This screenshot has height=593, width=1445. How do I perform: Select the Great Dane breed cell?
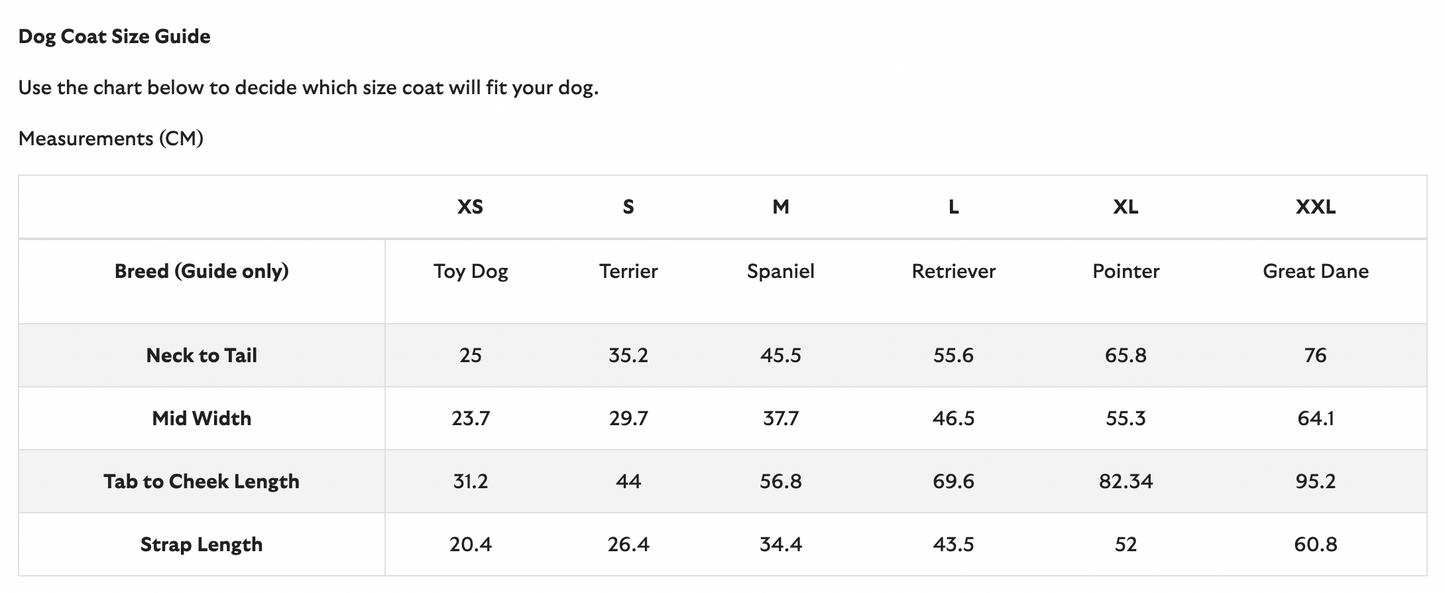click(1315, 271)
